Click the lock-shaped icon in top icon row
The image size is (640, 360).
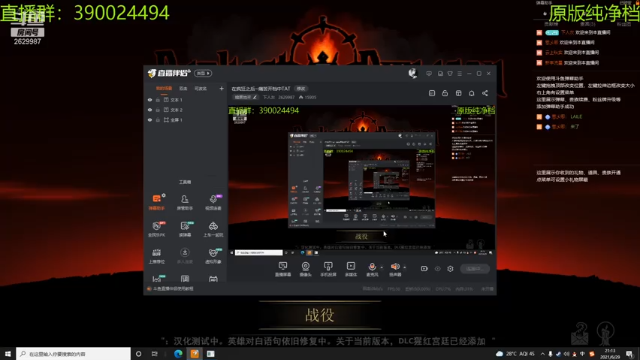tap(445, 93)
